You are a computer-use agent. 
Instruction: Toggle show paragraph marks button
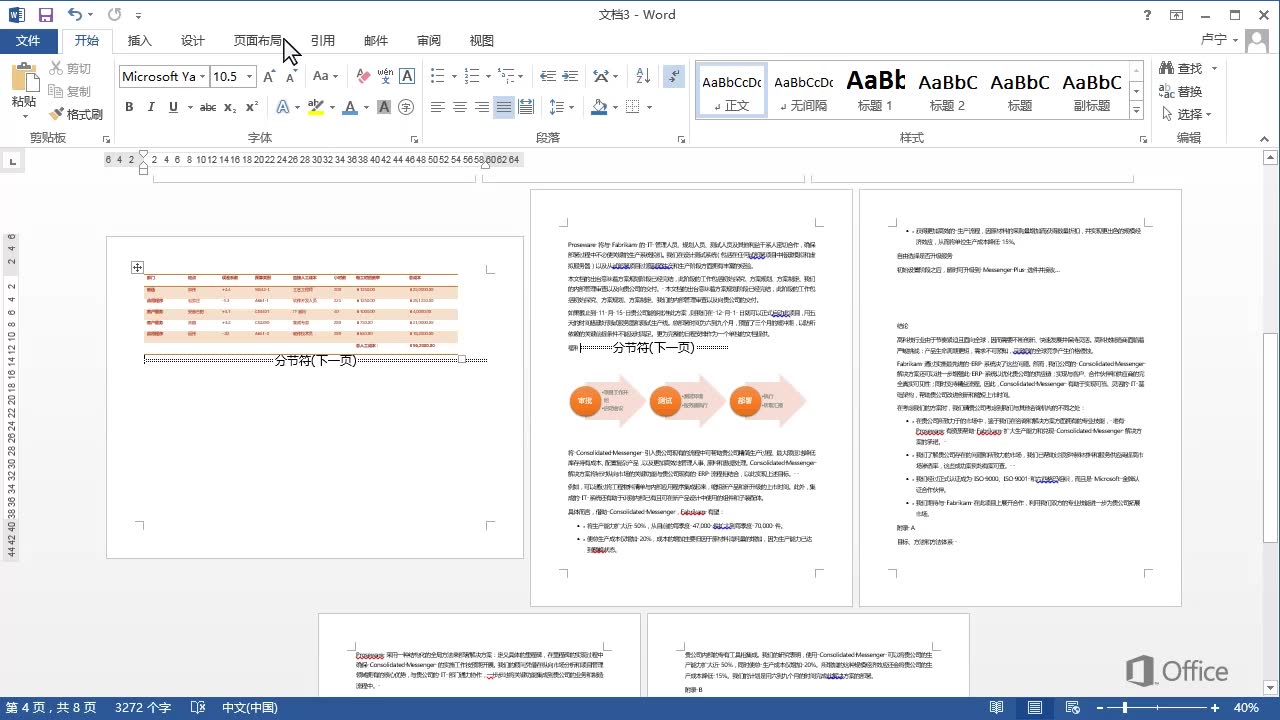coord(674,76)
